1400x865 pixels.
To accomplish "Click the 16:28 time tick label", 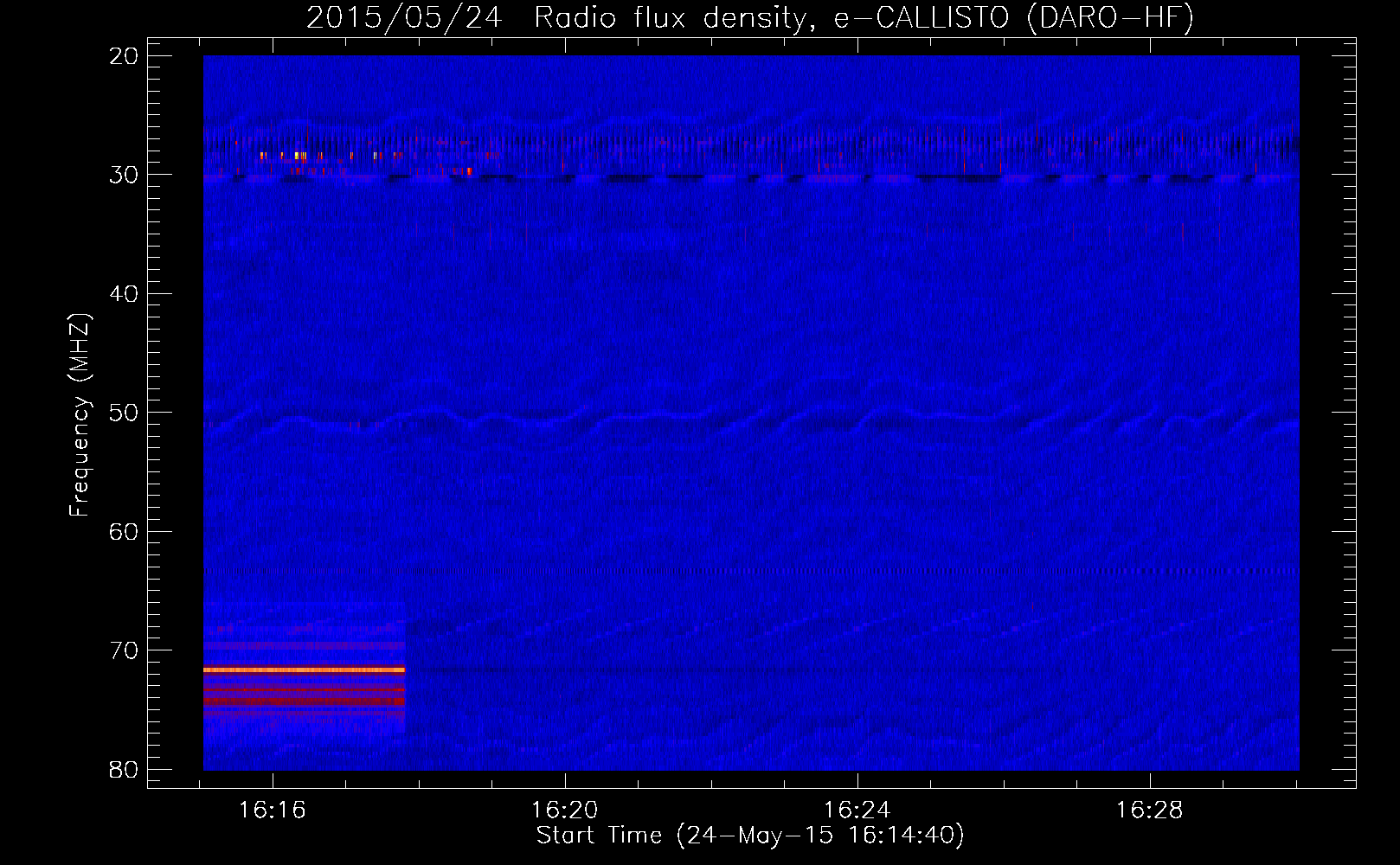I will 1149,811.
